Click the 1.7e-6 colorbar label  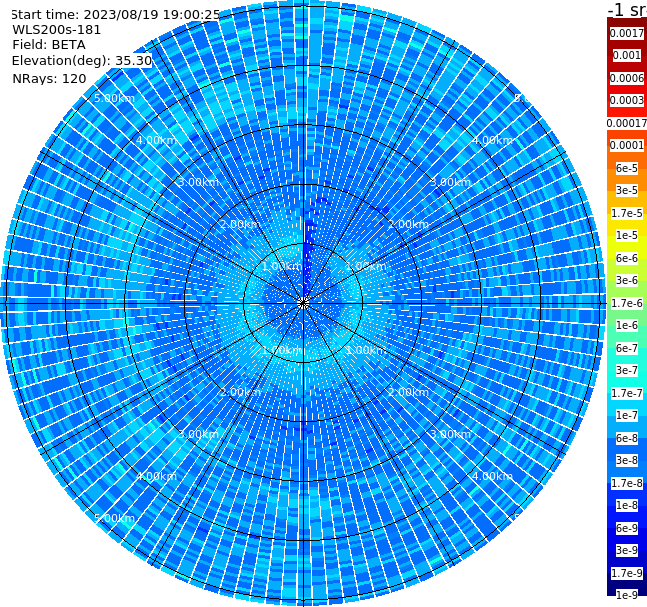click(627, 303)
